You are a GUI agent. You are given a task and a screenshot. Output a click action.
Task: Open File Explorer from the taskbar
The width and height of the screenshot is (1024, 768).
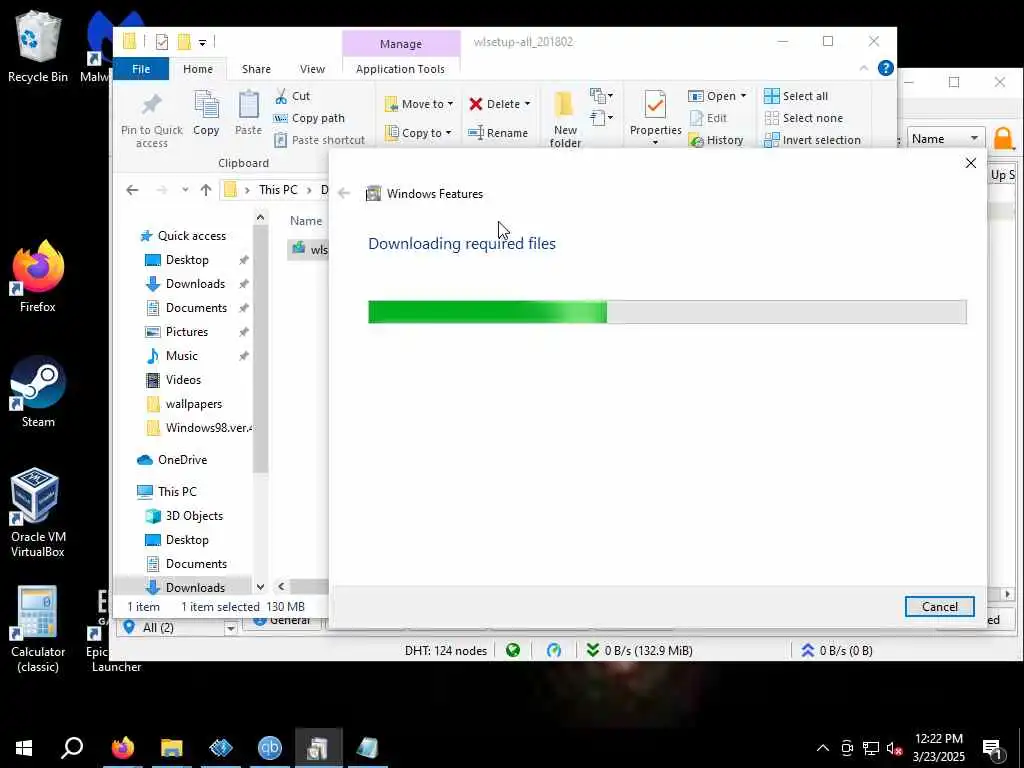[172, 747]
